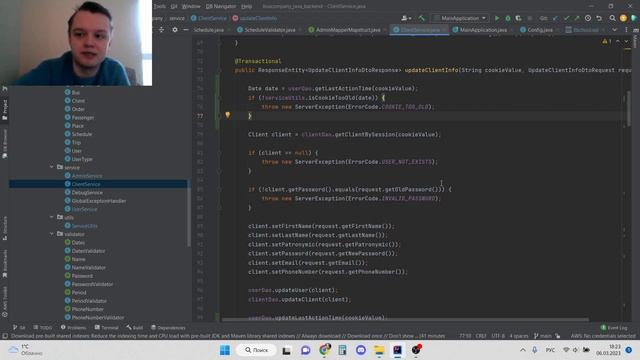Open the user profile dropdown in toolbar
640x360 pixels.
(406, 18)
